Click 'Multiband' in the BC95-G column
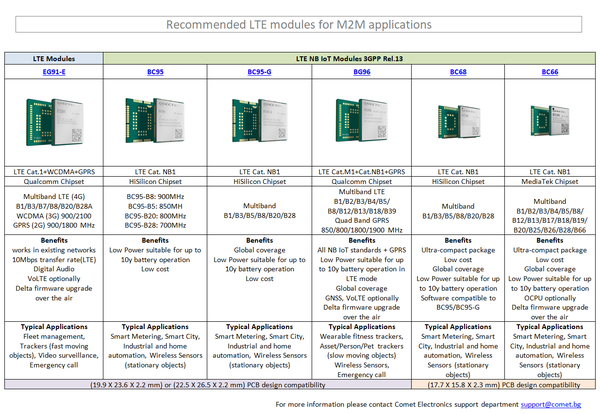 pyautogui.click(x=259, y=206)
